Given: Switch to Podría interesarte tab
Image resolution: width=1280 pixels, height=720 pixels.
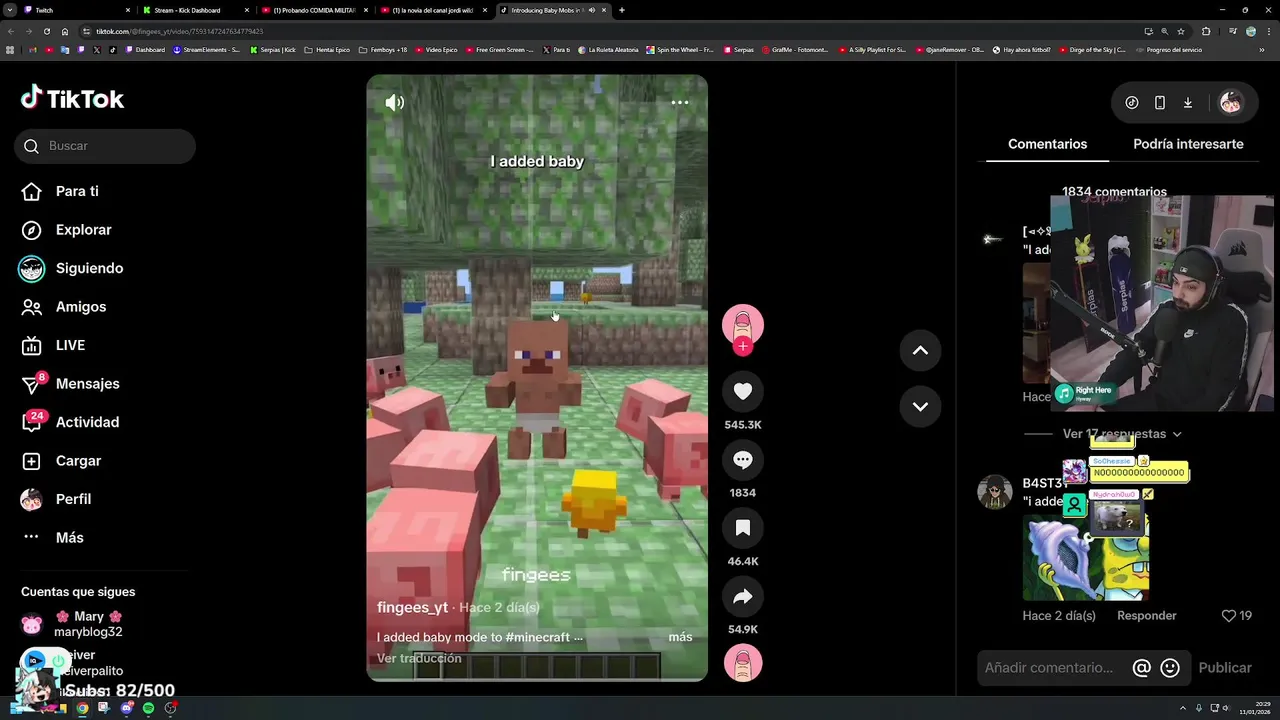Looking at the screenshot, I should 1188,144.
